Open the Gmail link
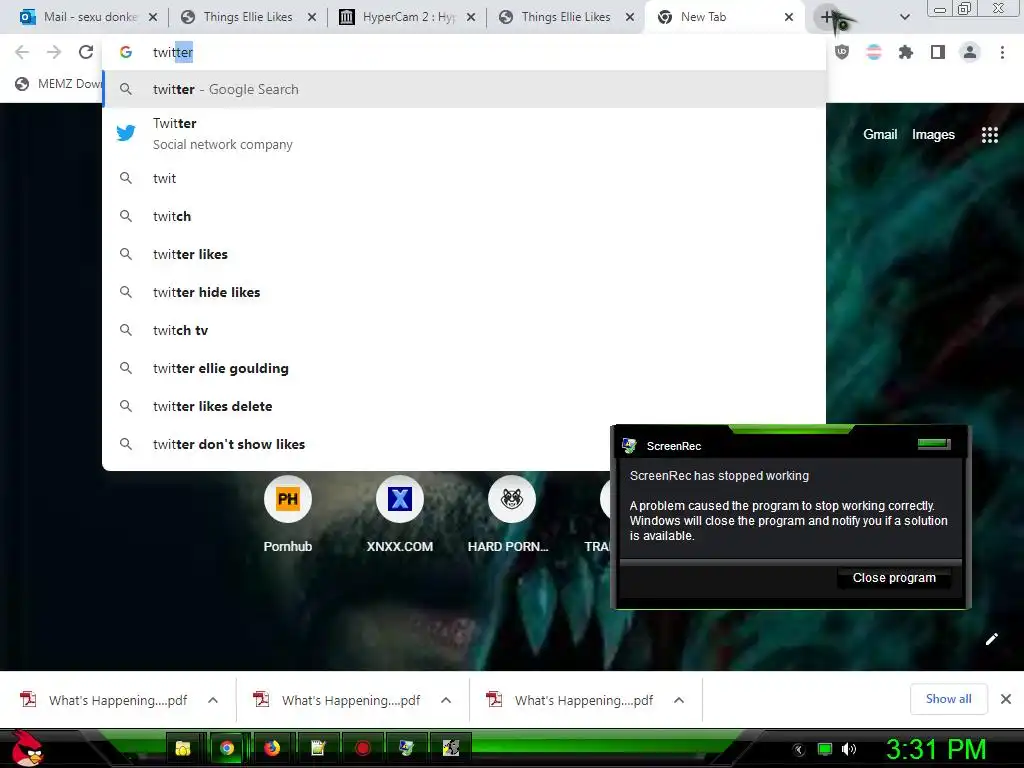Viewport: 1024px width, 768px height. [880, 135]
